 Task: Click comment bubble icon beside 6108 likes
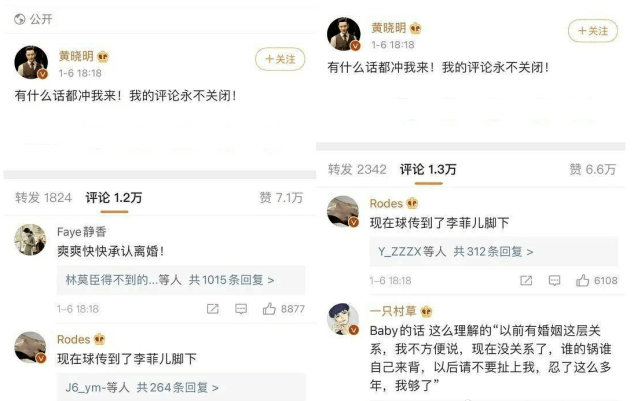coord(554,280)
